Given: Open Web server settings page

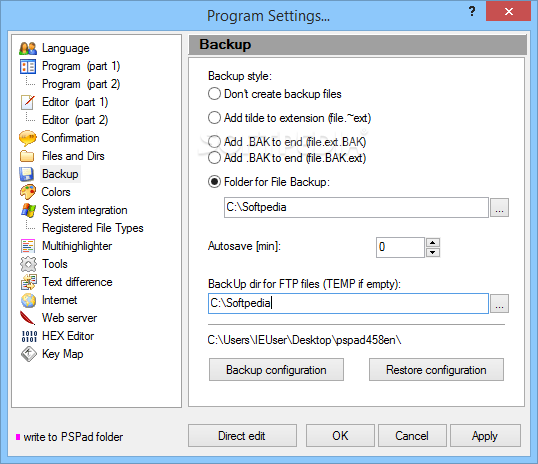Looking at the screenshot, I should pos(69,318).
